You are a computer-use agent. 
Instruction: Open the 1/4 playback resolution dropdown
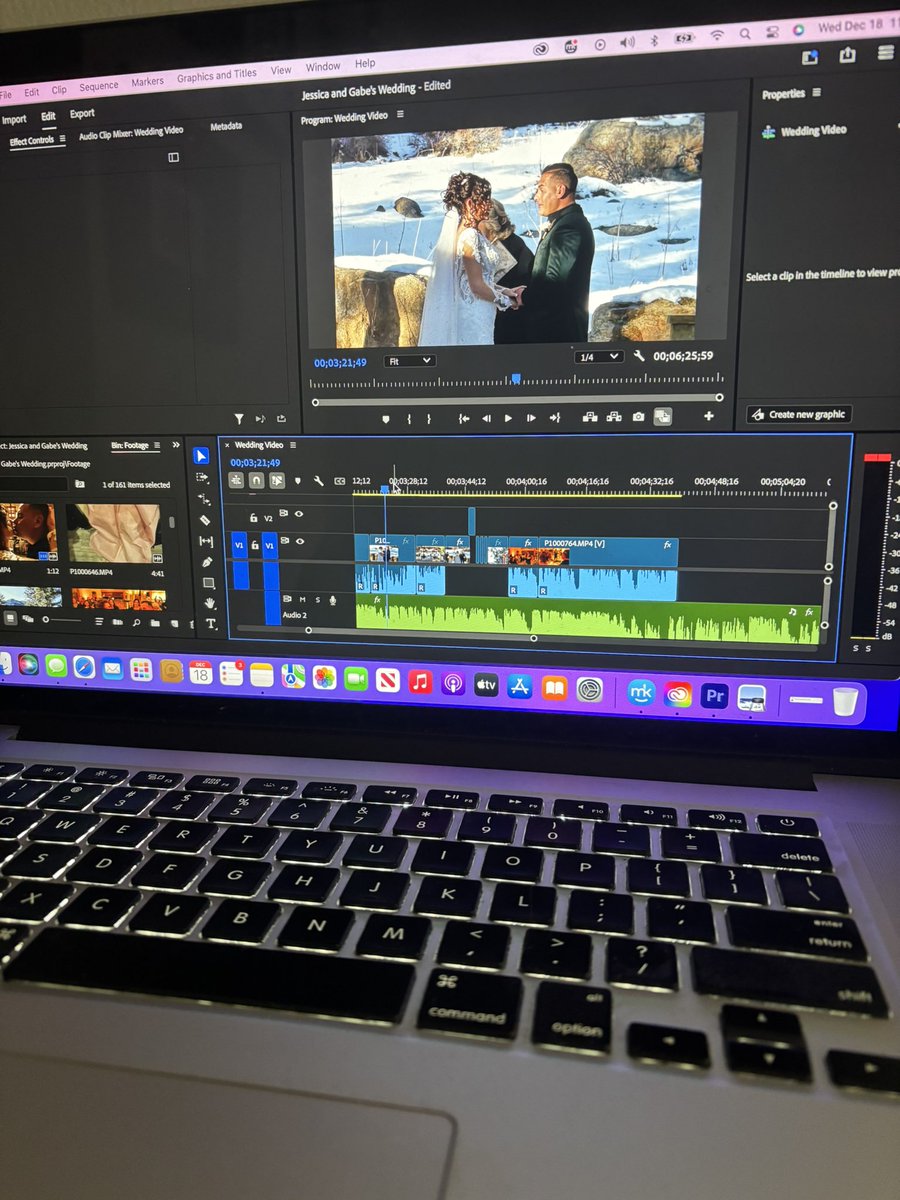pos(598,357)
